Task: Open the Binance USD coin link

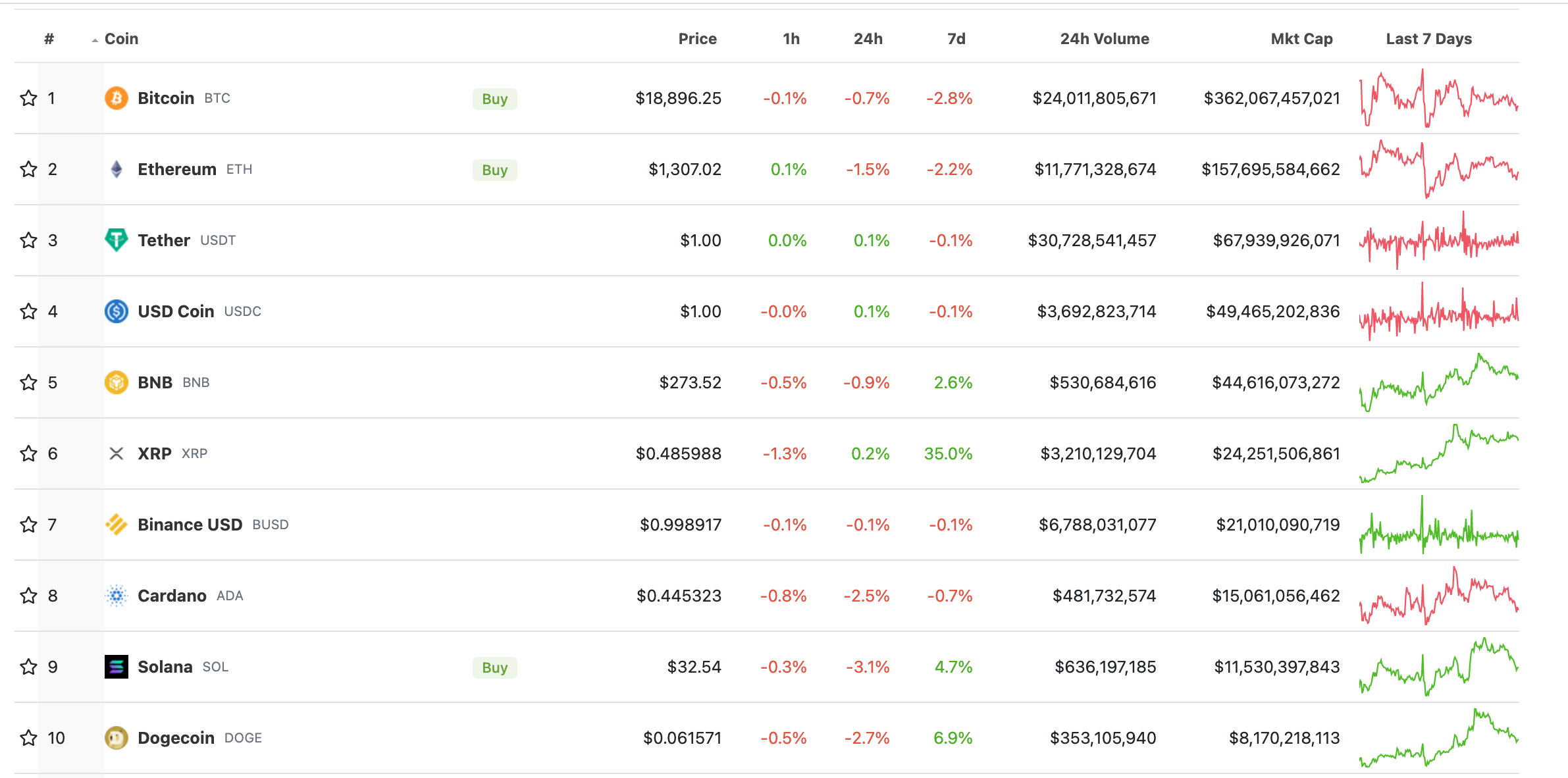Action: [x=190, y=525]
